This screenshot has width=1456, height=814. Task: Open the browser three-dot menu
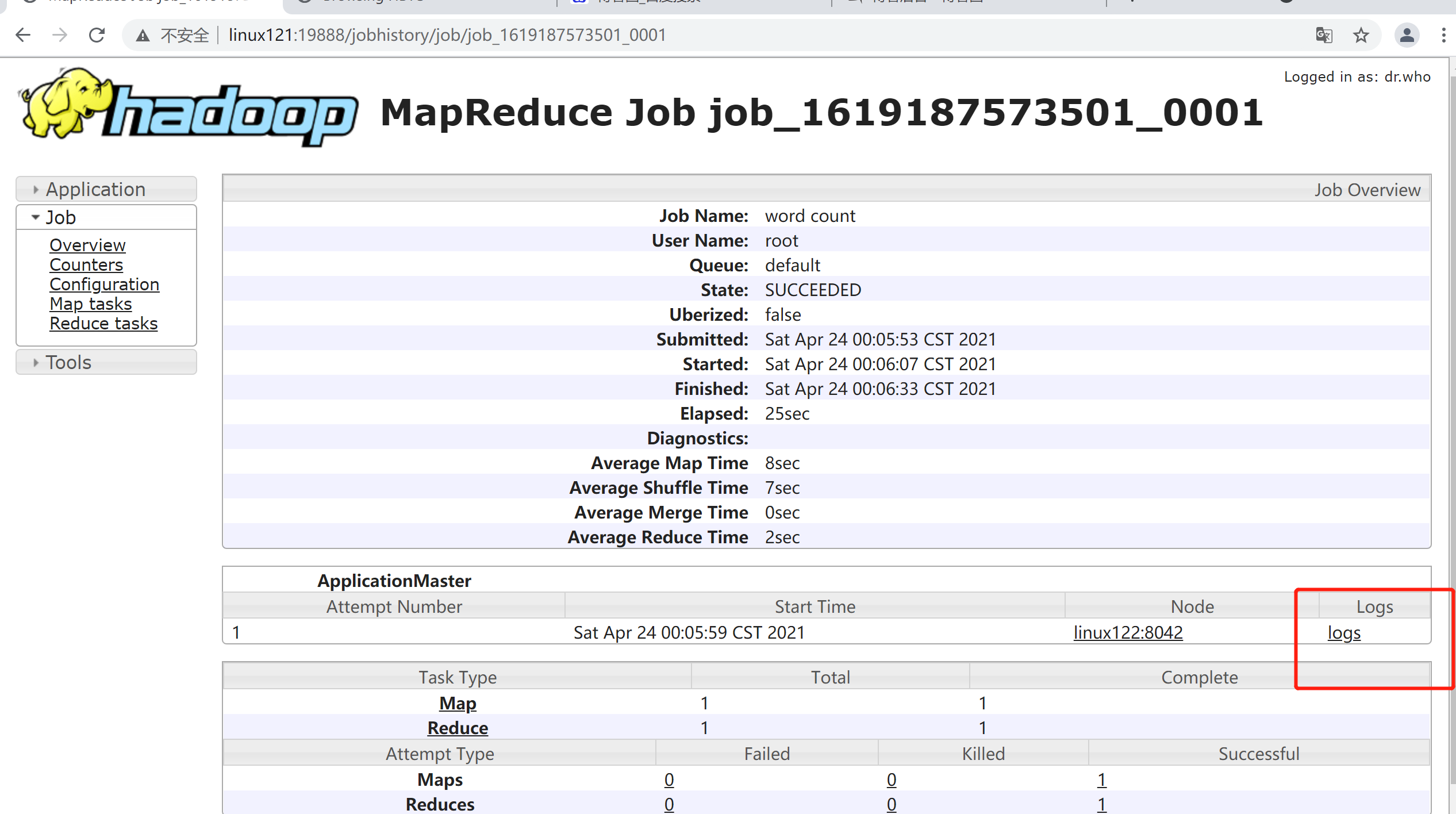[1443, 35]
